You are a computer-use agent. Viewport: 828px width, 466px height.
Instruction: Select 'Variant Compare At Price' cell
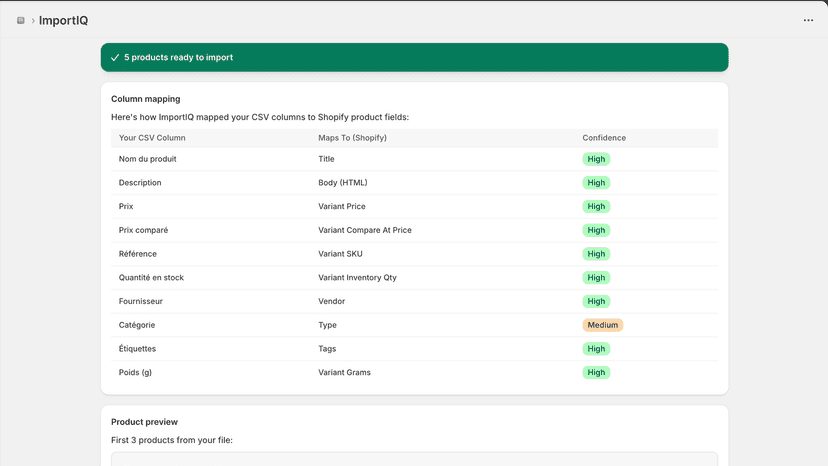click(365, 230)
